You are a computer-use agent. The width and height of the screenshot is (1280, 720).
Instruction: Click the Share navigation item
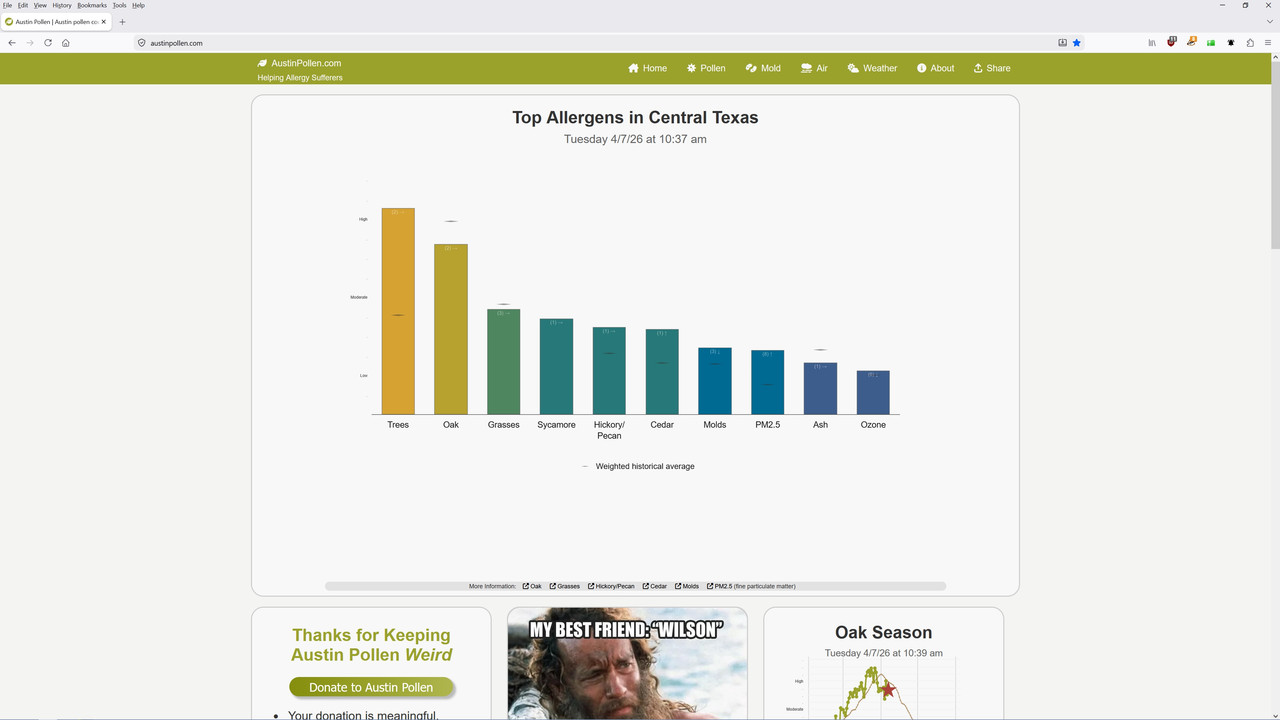(992, 68)
